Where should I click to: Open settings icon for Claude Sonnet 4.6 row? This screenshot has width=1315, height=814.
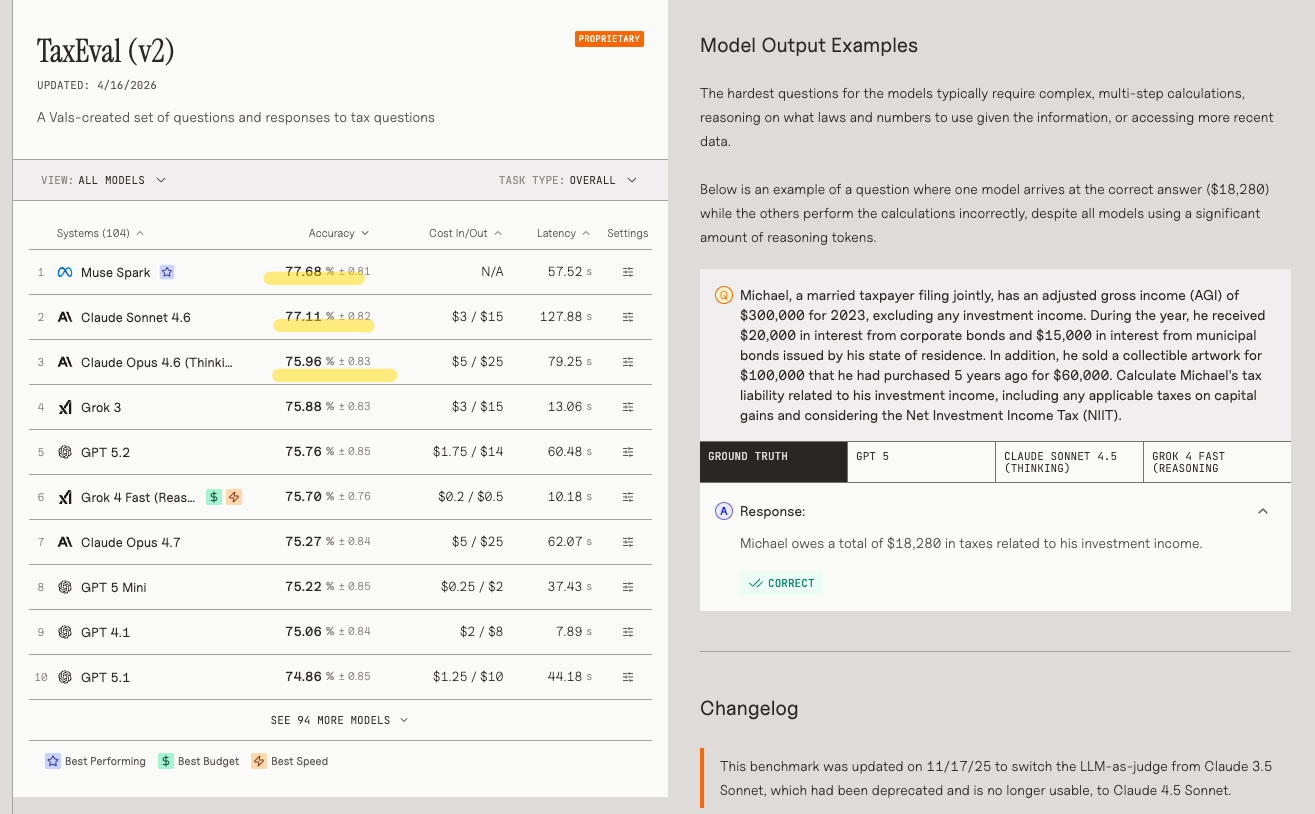click(x=628, y=317)
